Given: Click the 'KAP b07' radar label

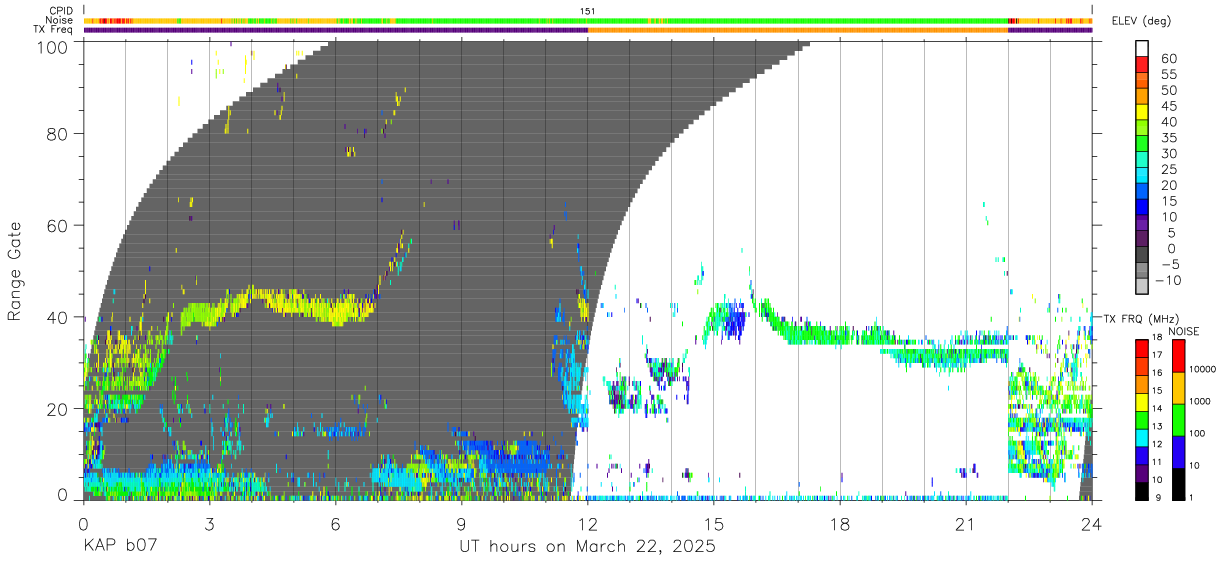Looking at the screenshot, I should click(x=120, y=547).
